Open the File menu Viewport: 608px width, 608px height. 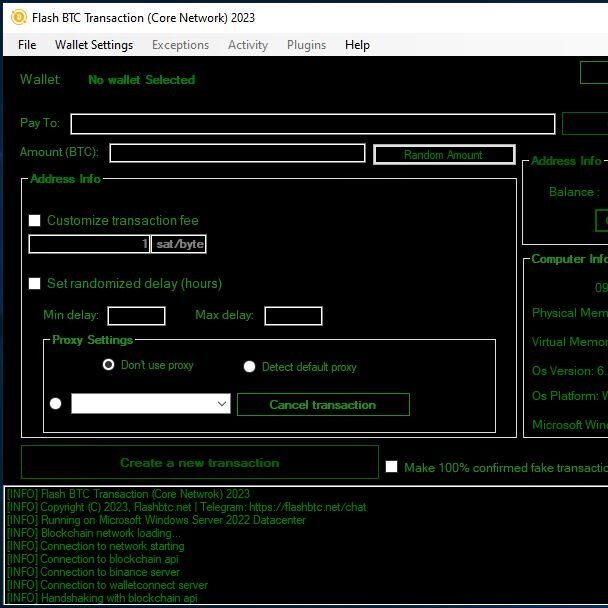27,45
